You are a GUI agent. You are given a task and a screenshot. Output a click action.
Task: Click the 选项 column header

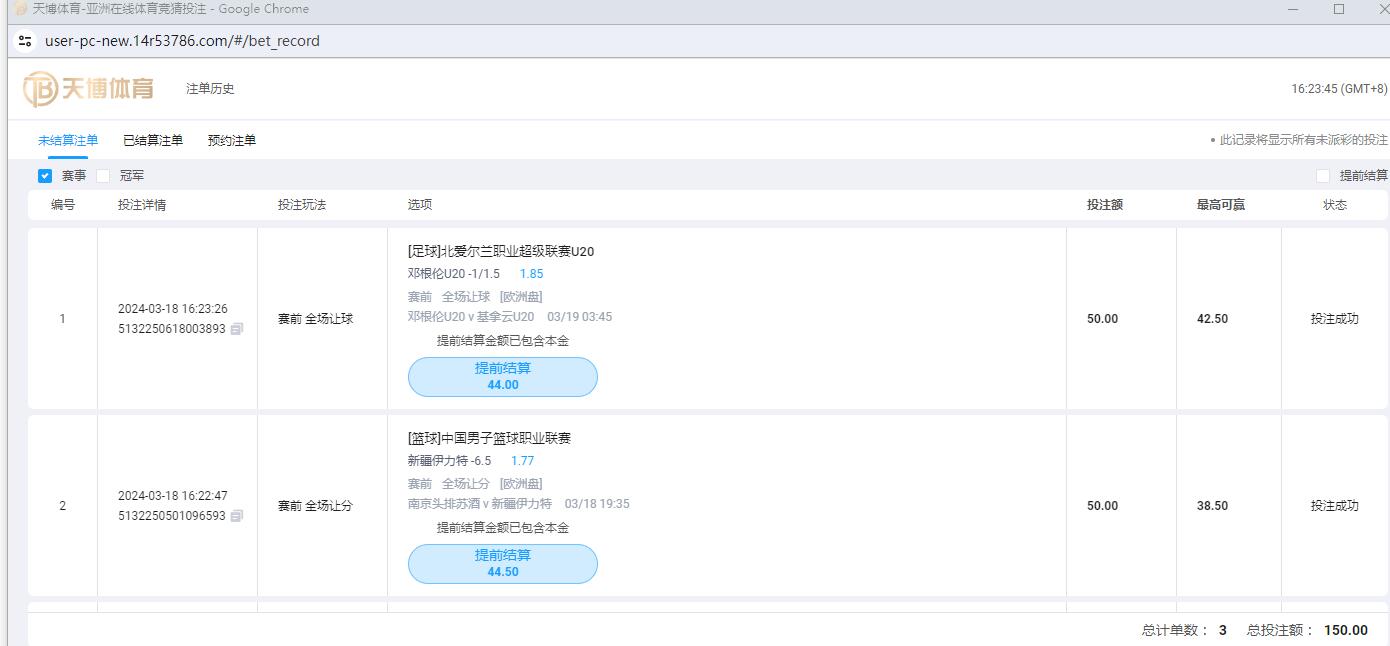pyautogui.click(x=420, y=205)
